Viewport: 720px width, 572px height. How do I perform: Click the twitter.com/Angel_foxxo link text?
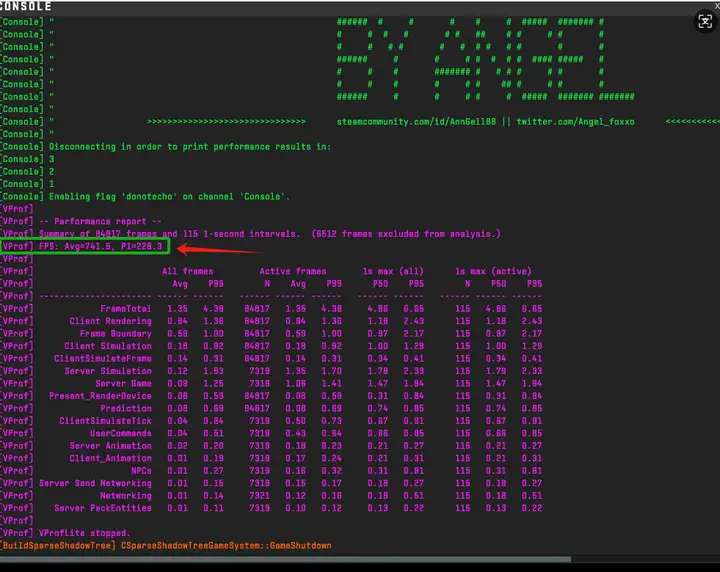(575, 122)
